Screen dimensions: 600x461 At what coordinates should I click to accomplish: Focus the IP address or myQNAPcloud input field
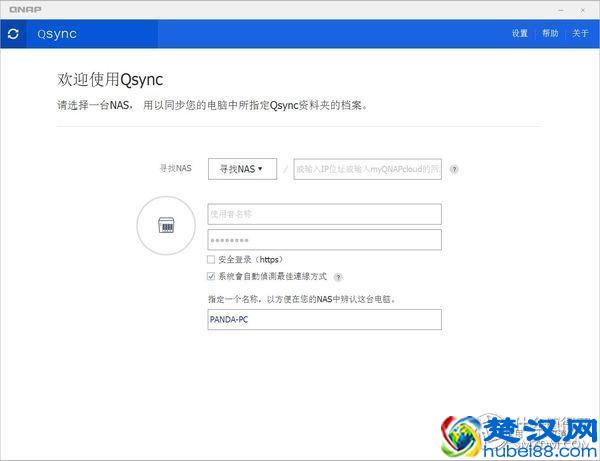(x=367, y=169)
